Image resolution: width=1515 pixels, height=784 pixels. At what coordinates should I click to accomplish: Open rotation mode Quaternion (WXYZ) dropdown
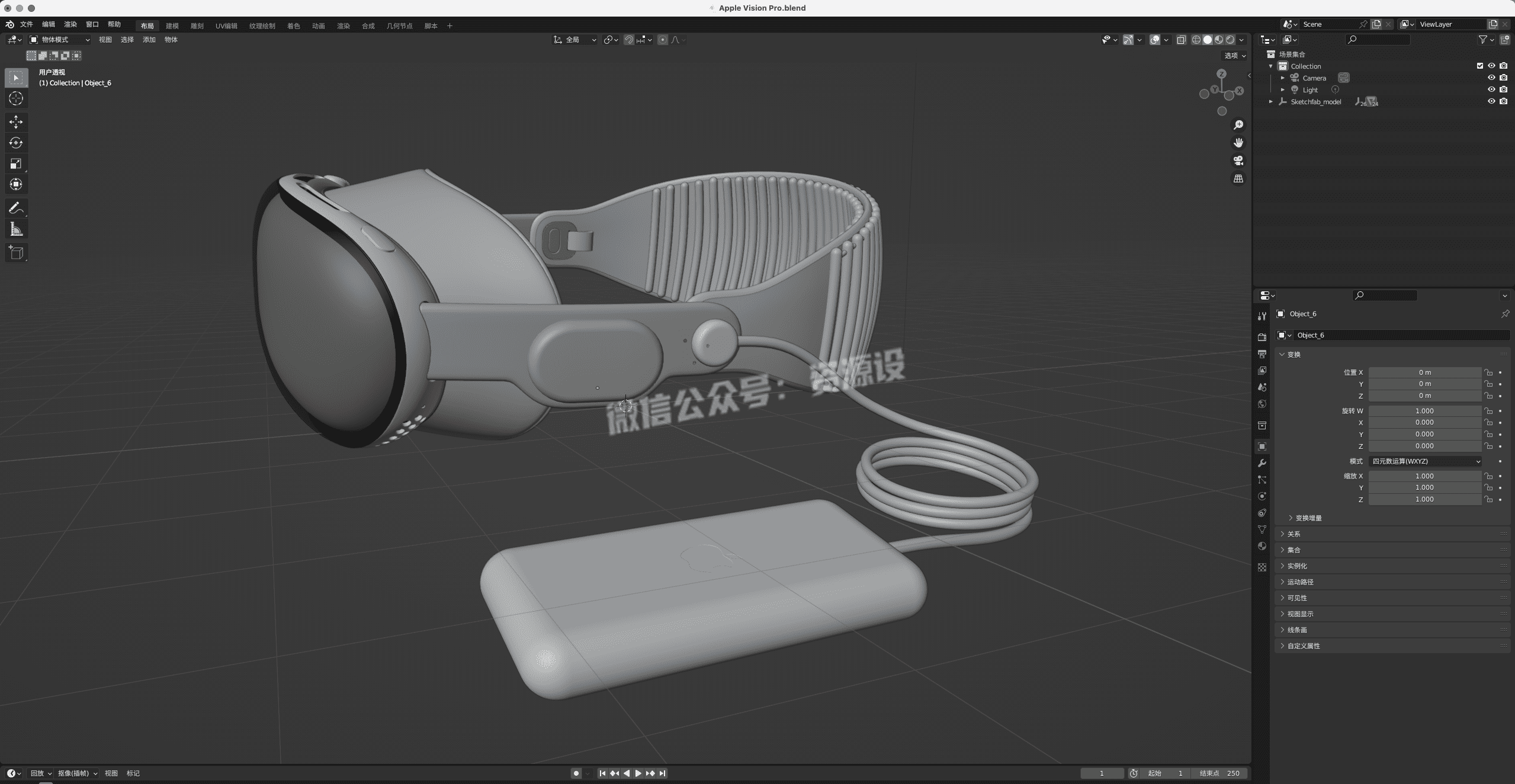(1425, 461)
